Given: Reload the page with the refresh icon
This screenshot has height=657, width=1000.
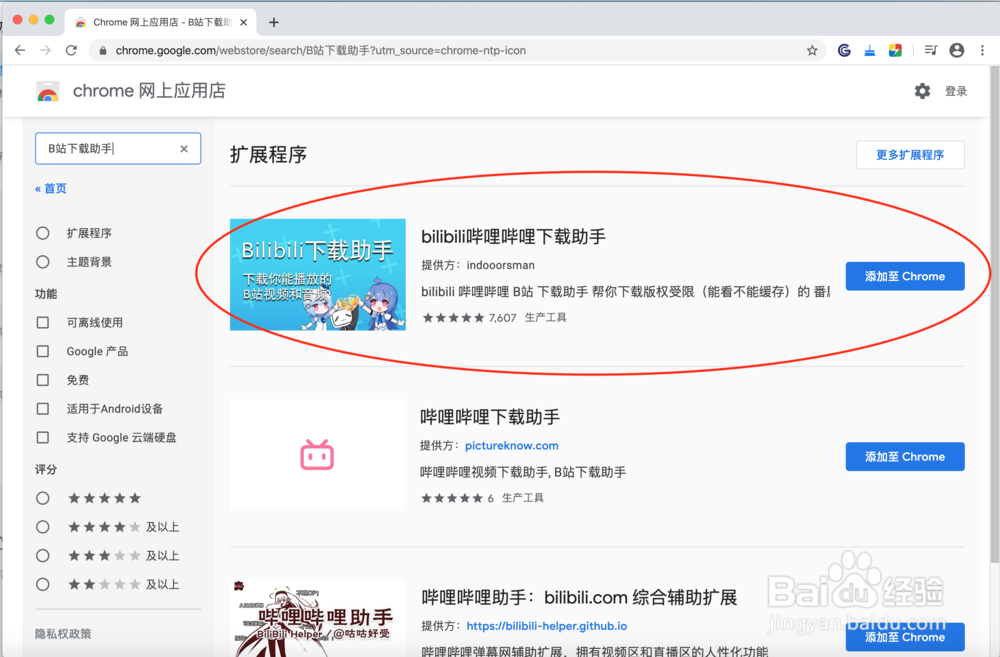Looking at the screenshot, I should tap(71, 50).
